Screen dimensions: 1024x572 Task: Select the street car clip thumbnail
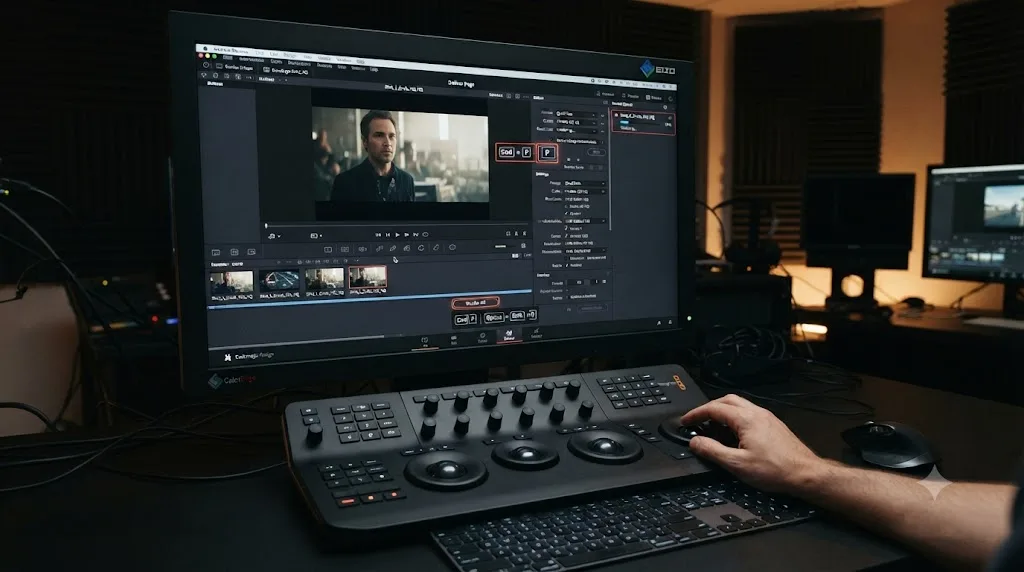(279, 281)
